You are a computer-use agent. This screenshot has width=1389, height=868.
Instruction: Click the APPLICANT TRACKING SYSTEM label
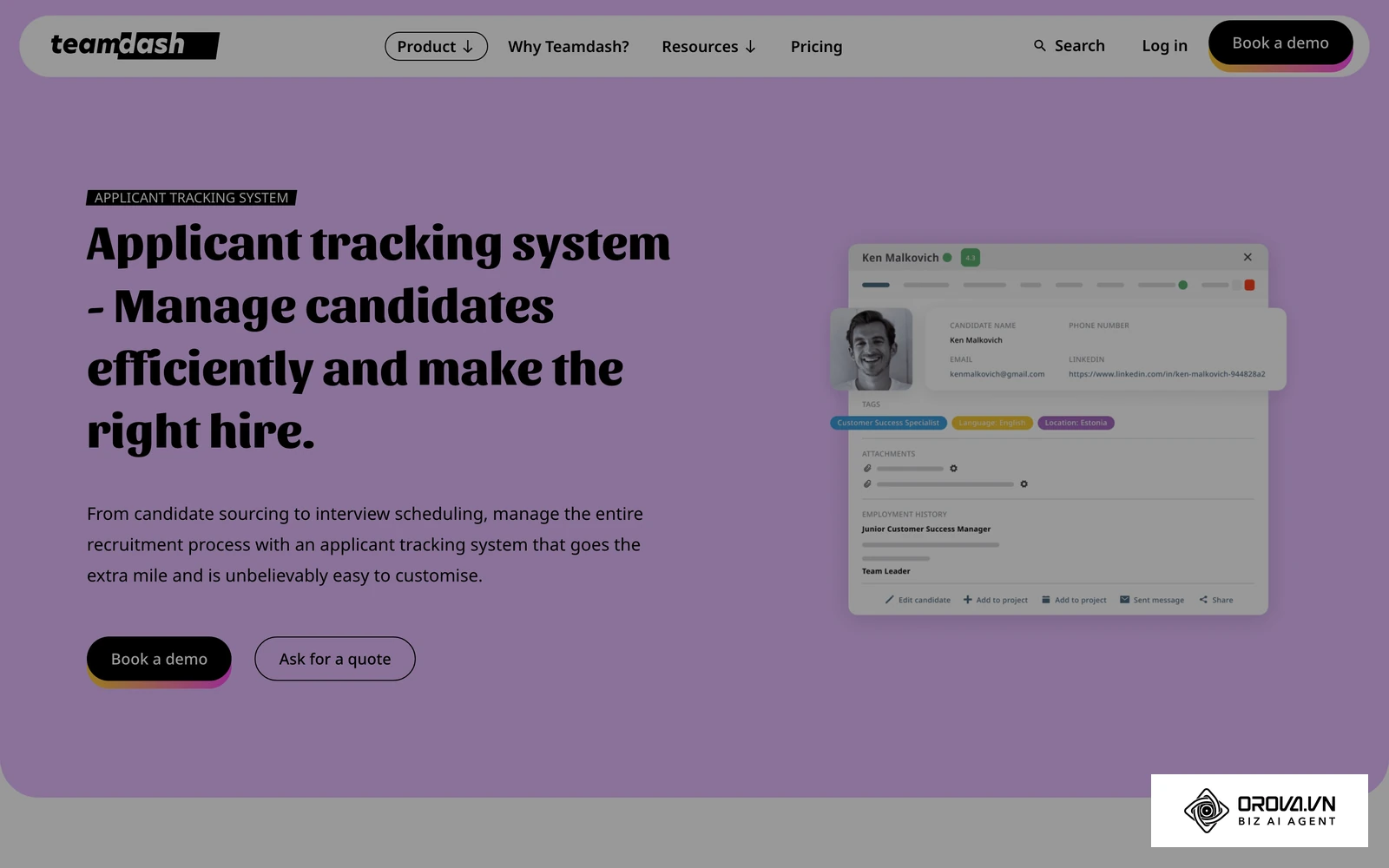point(191,198)
